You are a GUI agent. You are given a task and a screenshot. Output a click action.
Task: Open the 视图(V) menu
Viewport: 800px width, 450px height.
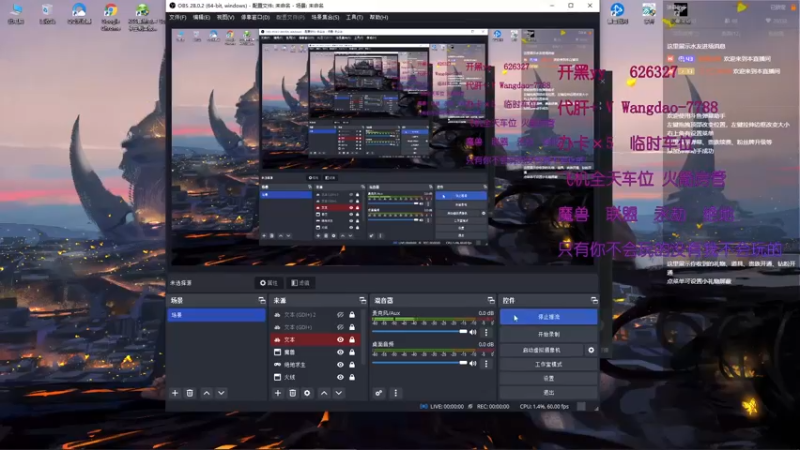coord(226,17)
